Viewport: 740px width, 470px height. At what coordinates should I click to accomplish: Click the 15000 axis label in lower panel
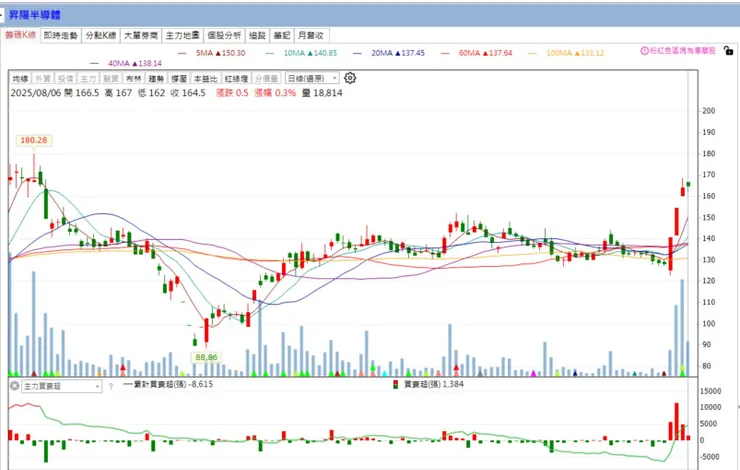710,391
